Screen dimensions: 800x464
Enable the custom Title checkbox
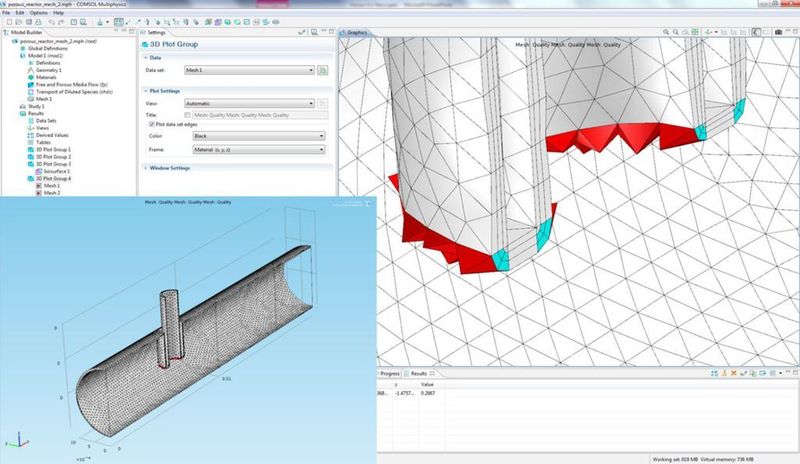point(187,114)
